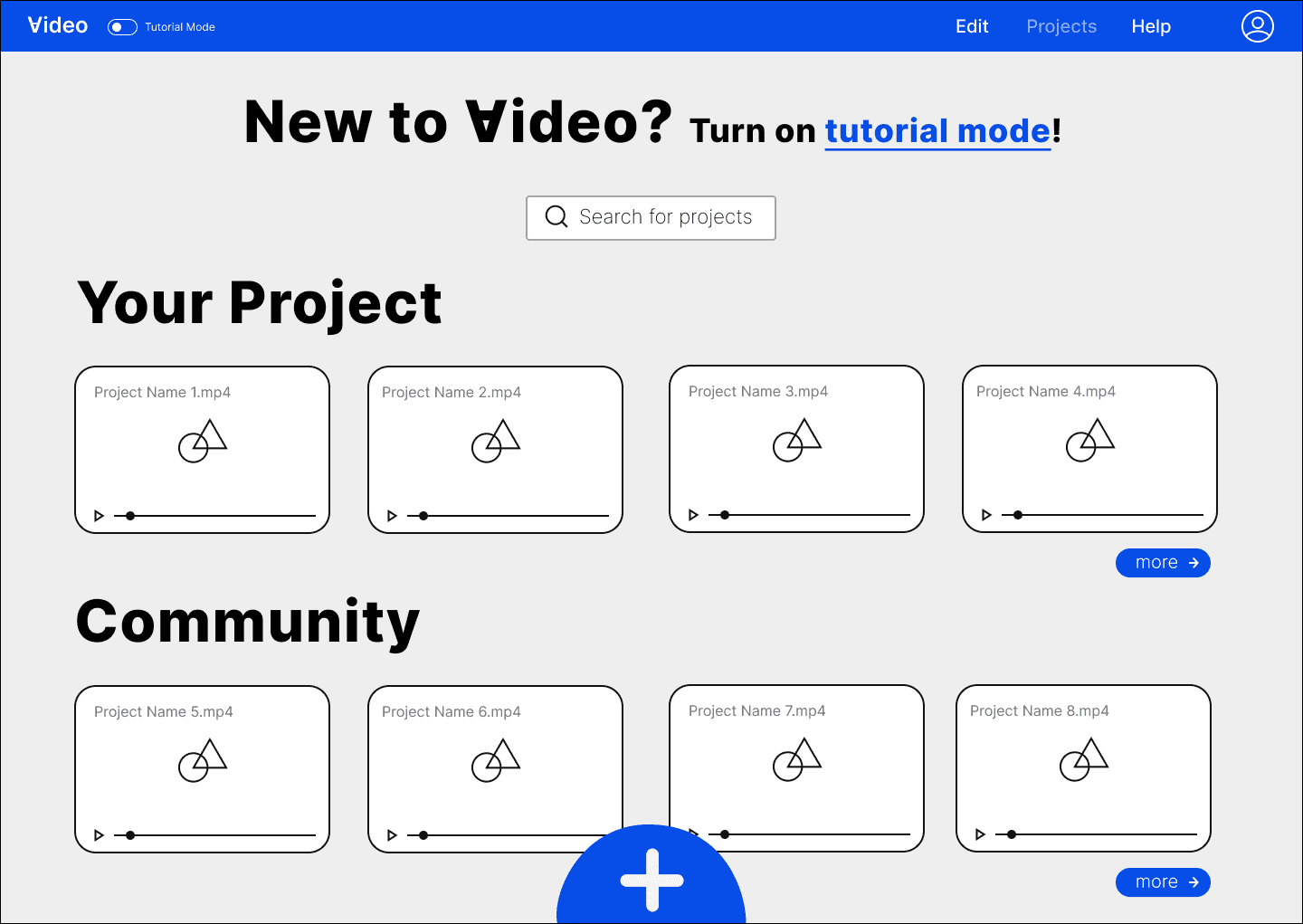Click shapes placeholder icon in Project Name 5.mp4
1303x924 pixels.
coord(203,760)
